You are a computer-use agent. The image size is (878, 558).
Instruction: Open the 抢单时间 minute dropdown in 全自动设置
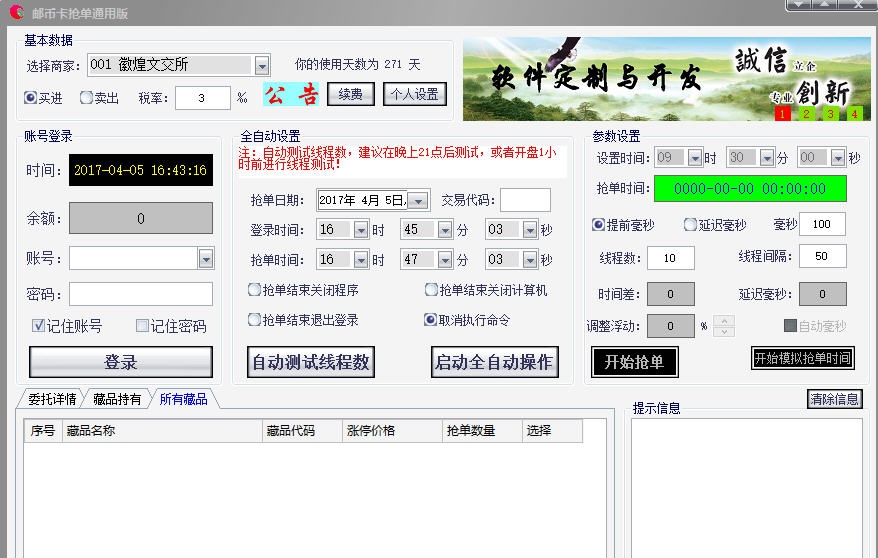point(445,260)
